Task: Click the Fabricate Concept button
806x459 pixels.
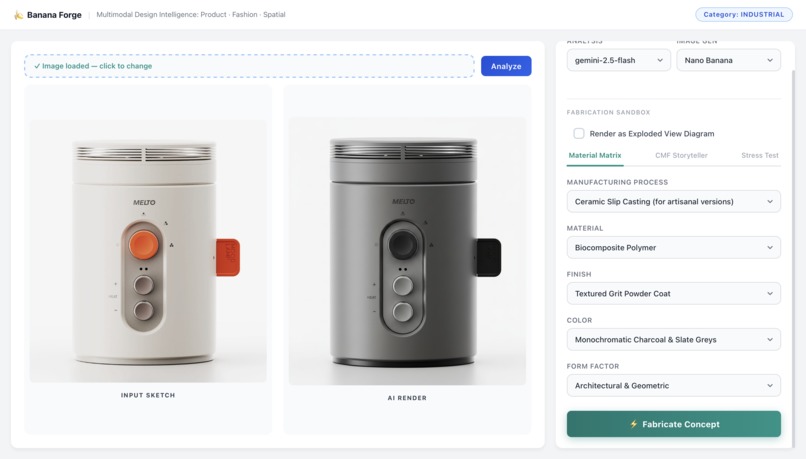Action: (673, 424)
